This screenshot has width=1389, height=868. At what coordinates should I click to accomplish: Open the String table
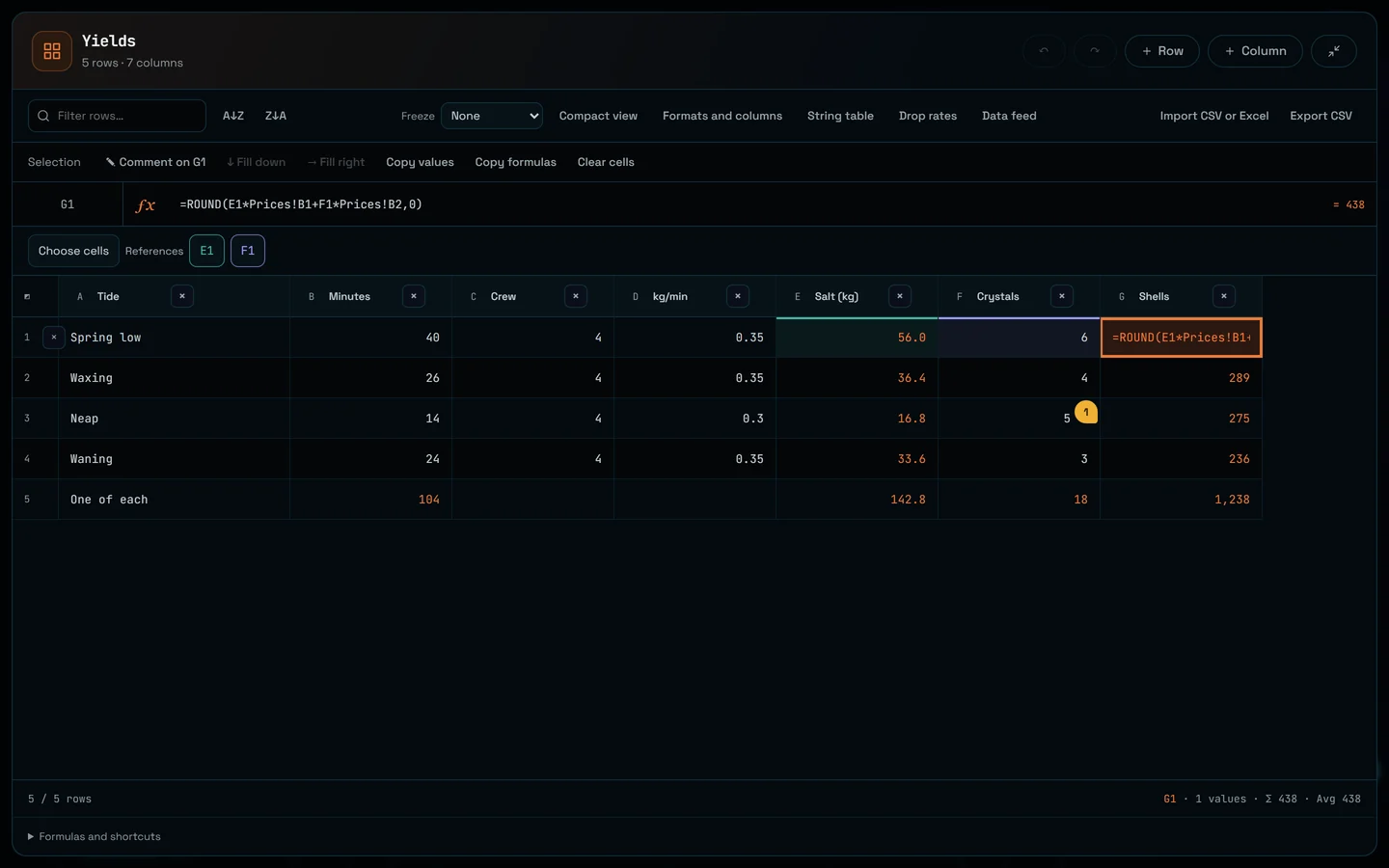[x=840, y=116]
